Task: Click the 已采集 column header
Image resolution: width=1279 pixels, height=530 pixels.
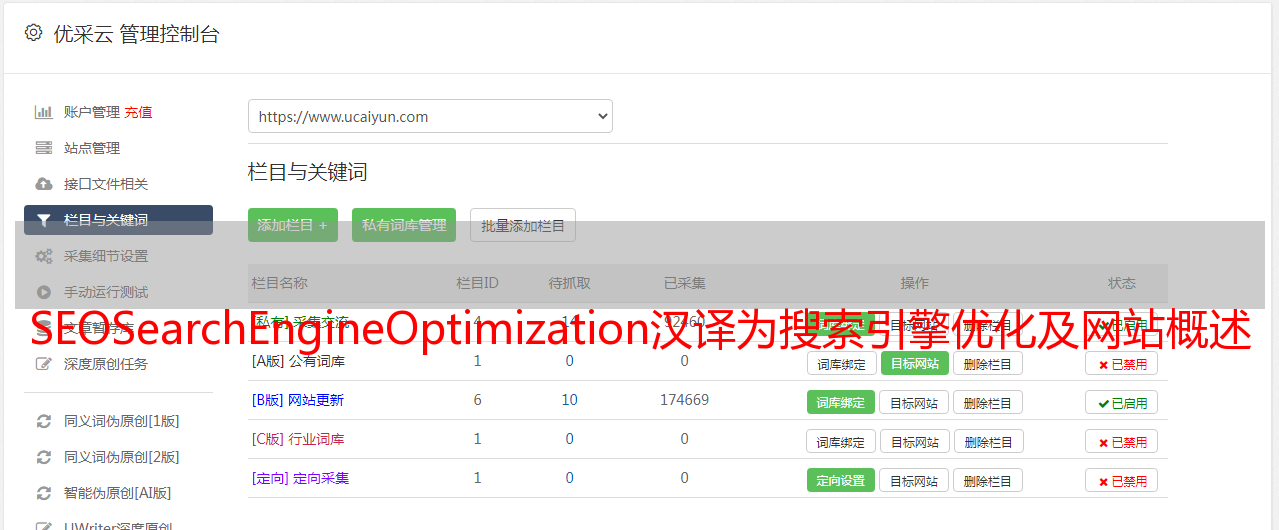Action: coord(684,283)
